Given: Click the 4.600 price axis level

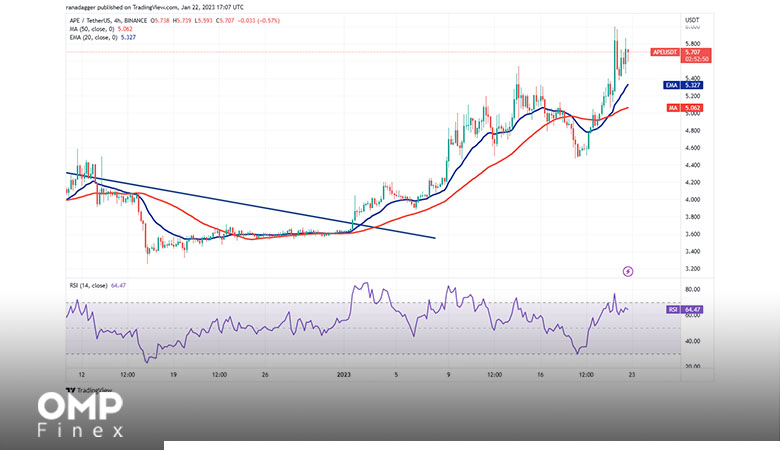Looking at the screenshot, I should [x=692, y=148].
